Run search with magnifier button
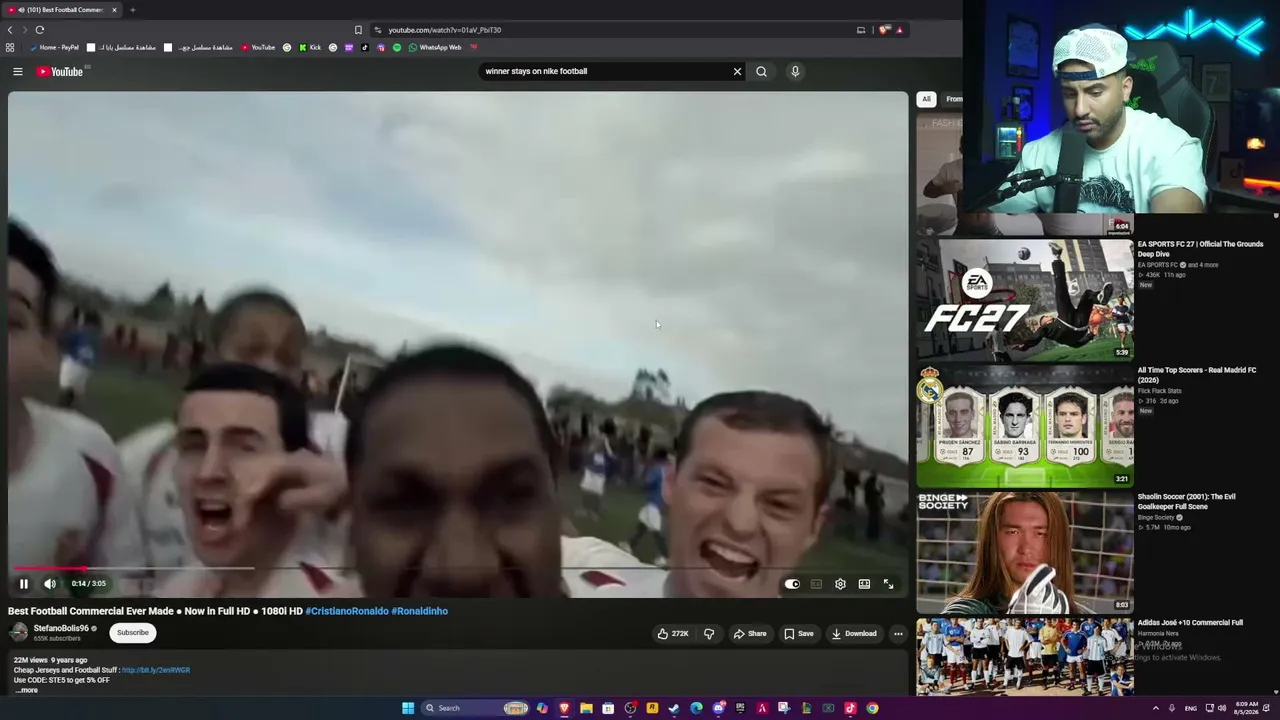The image size is (1280, 720). (x=761, y=71)
